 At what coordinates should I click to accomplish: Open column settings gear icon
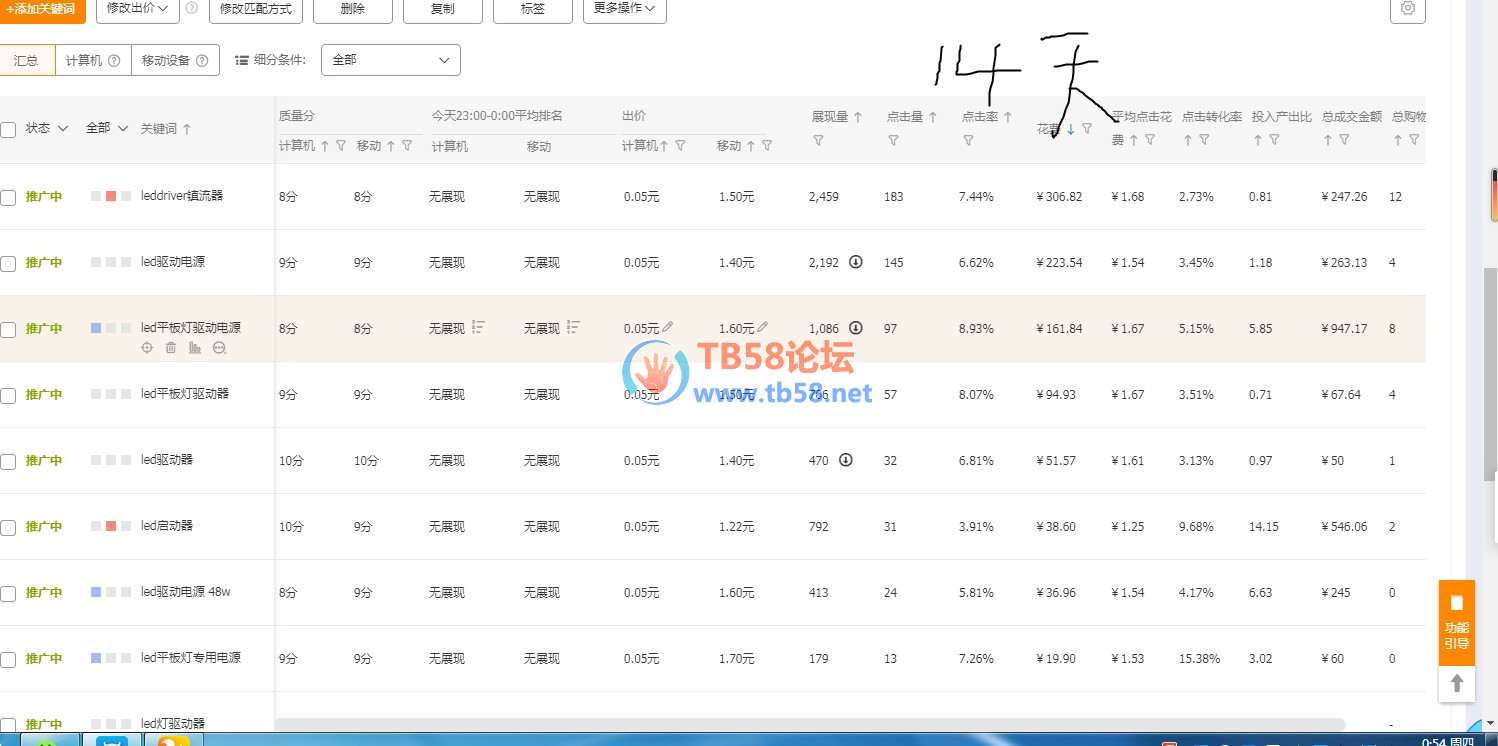coord(1408,8)
